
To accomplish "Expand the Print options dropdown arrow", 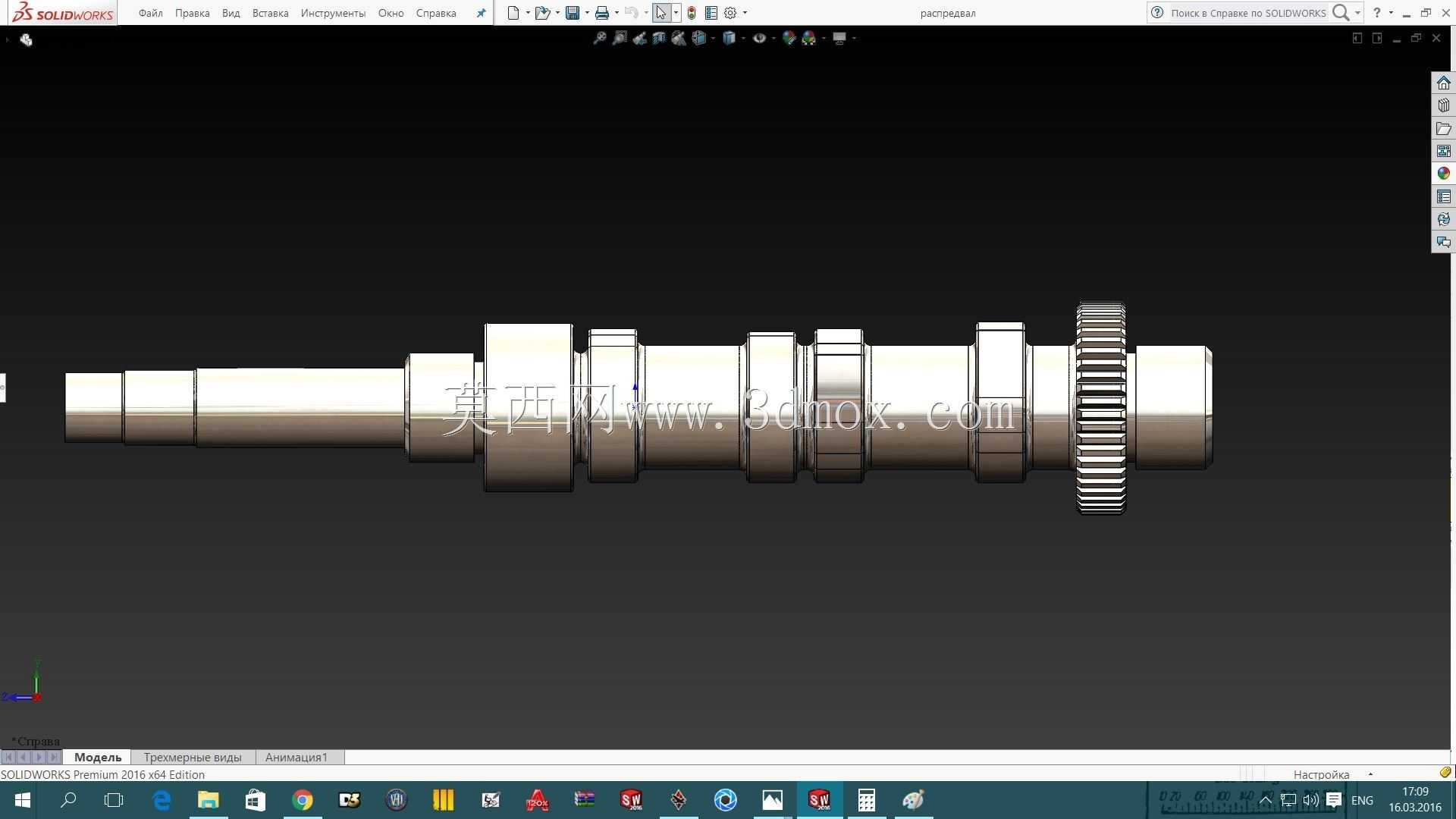I will pyautogui.click(x=617, y=13).
